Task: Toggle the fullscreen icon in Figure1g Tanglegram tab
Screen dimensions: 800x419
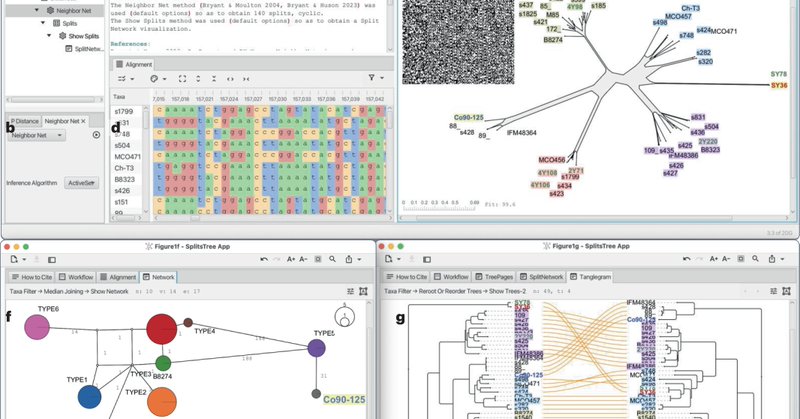Action: pos(786,291)
